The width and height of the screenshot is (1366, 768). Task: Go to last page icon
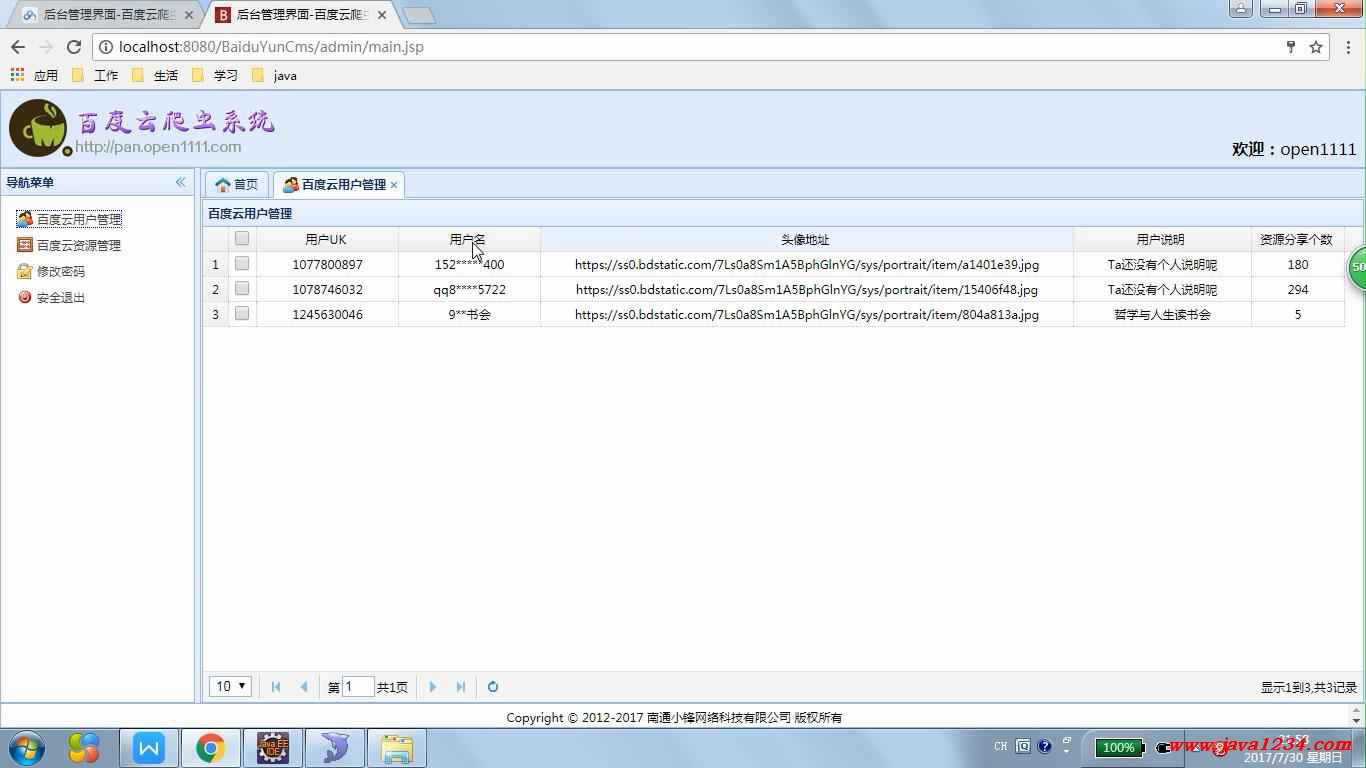tap(460, 687)
